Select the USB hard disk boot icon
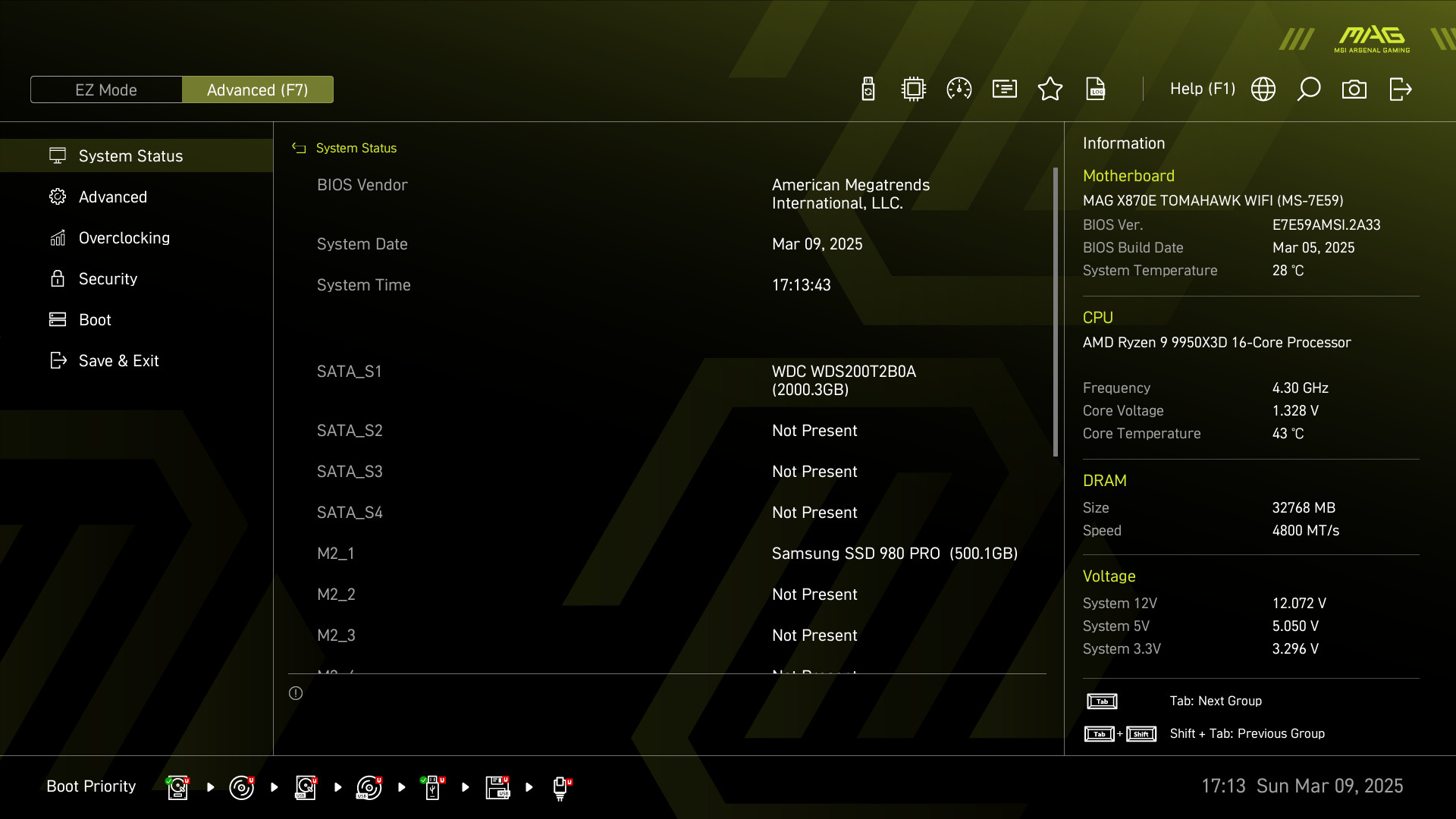Image resolution: width=1456 pixels, height=819 pixels. click(x=306, y=787)
